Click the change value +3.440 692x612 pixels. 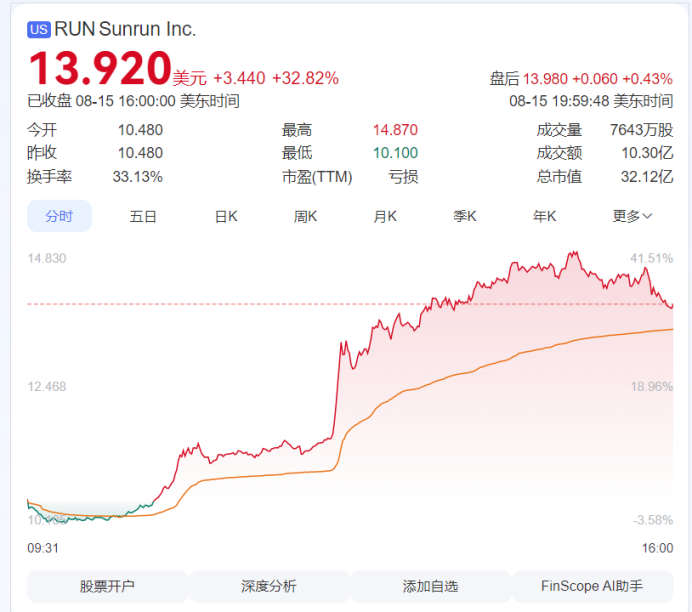coord(239,79)
